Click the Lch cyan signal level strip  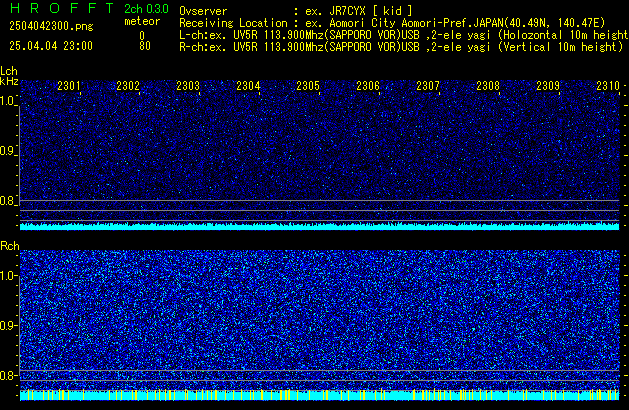click(319, 226)
